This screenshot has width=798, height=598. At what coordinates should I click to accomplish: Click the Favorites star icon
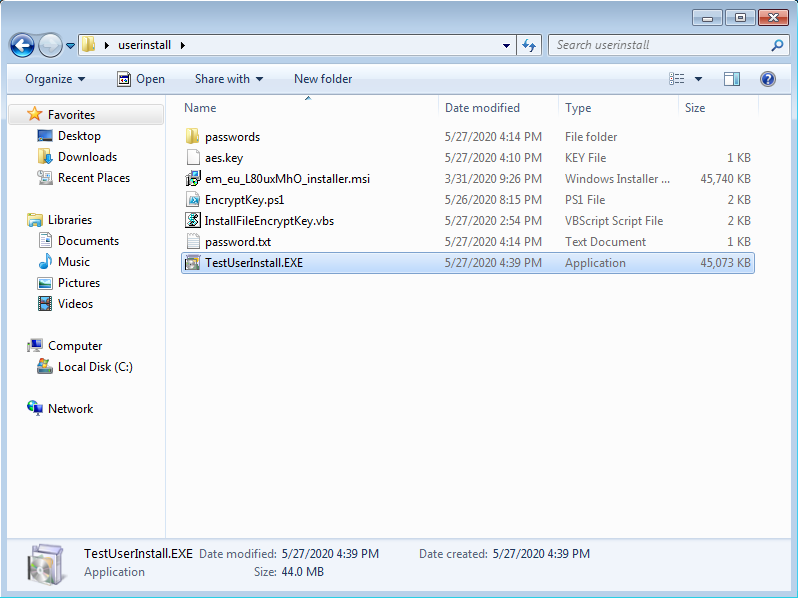(35, 114)
